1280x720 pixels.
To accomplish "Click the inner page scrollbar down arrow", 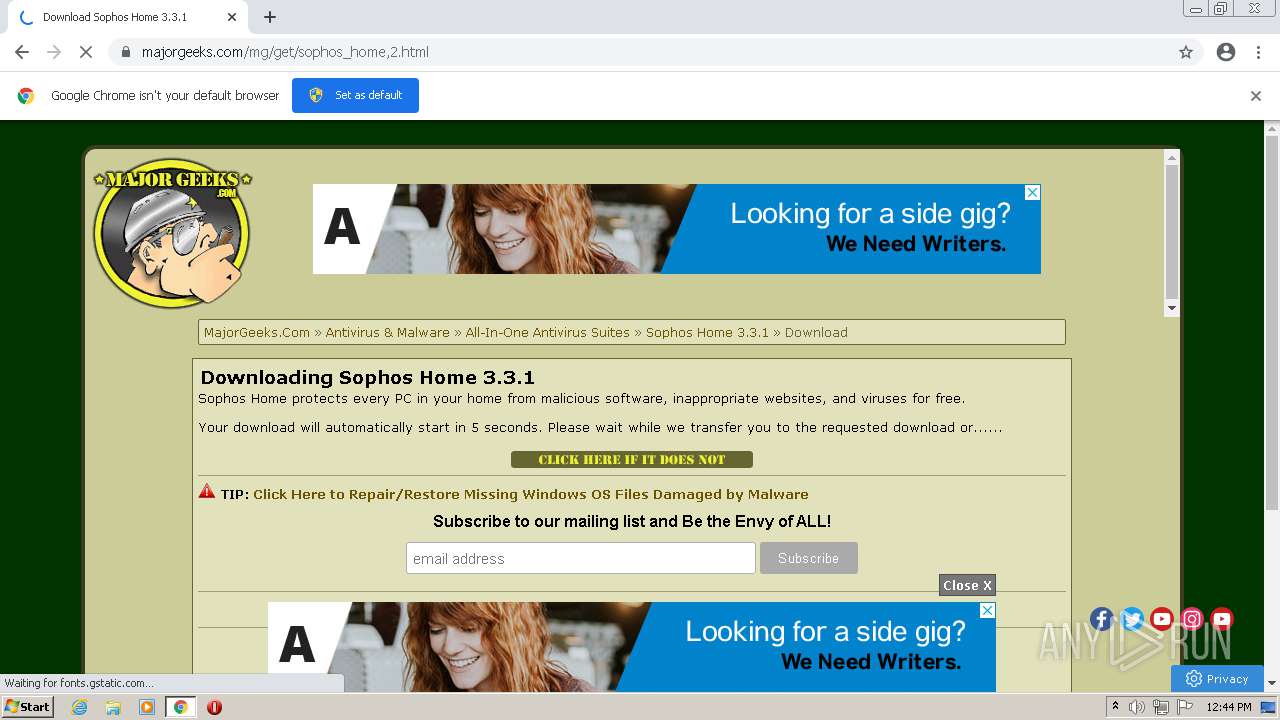I will (1172, 309).
